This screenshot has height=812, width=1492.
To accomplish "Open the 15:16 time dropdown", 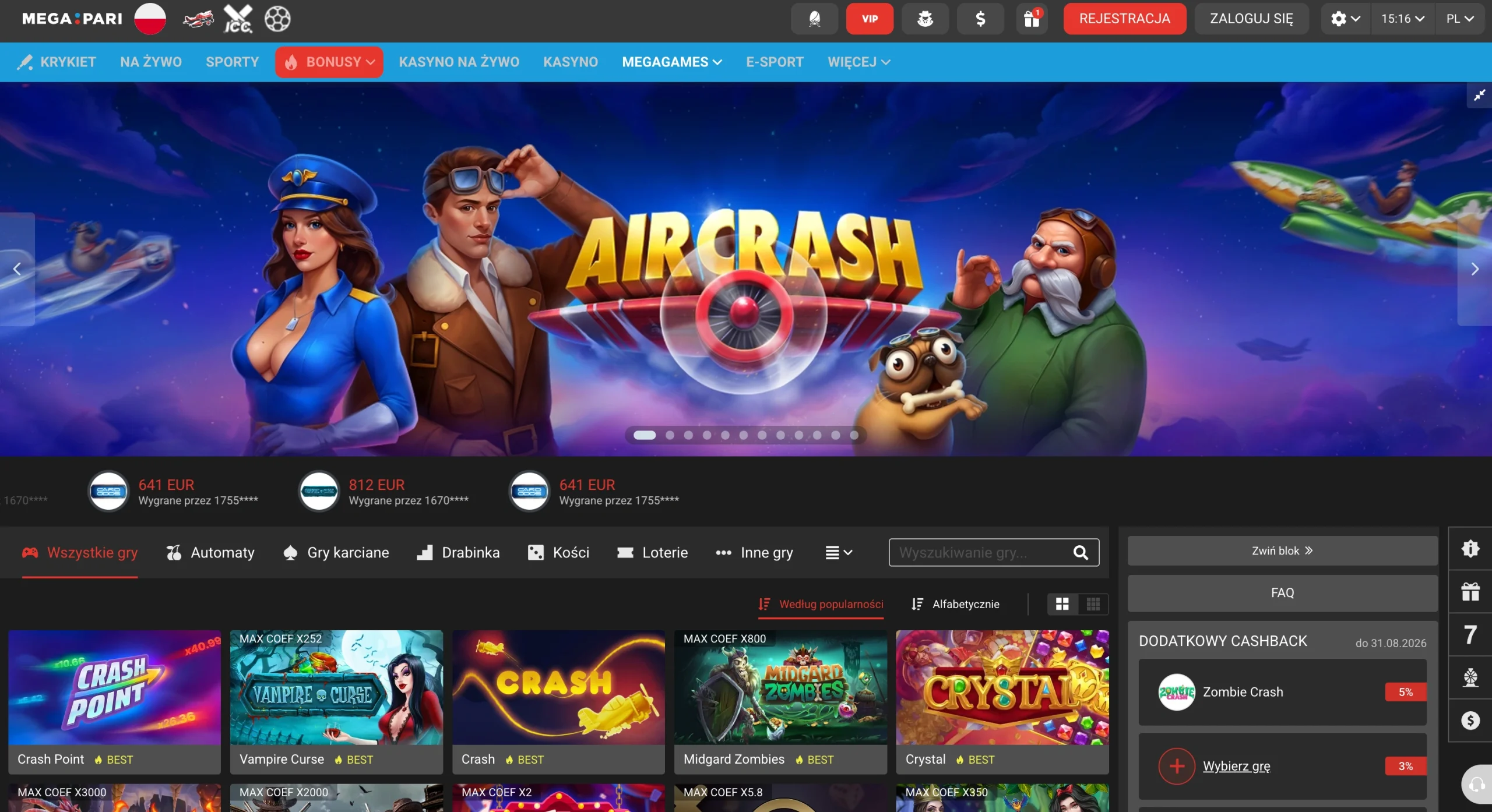I will click(1403, 19).
